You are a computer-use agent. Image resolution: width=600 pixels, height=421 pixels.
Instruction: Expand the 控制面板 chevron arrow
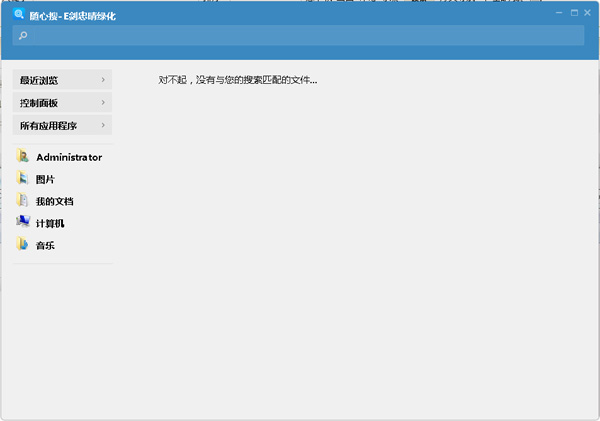(103, 103)
